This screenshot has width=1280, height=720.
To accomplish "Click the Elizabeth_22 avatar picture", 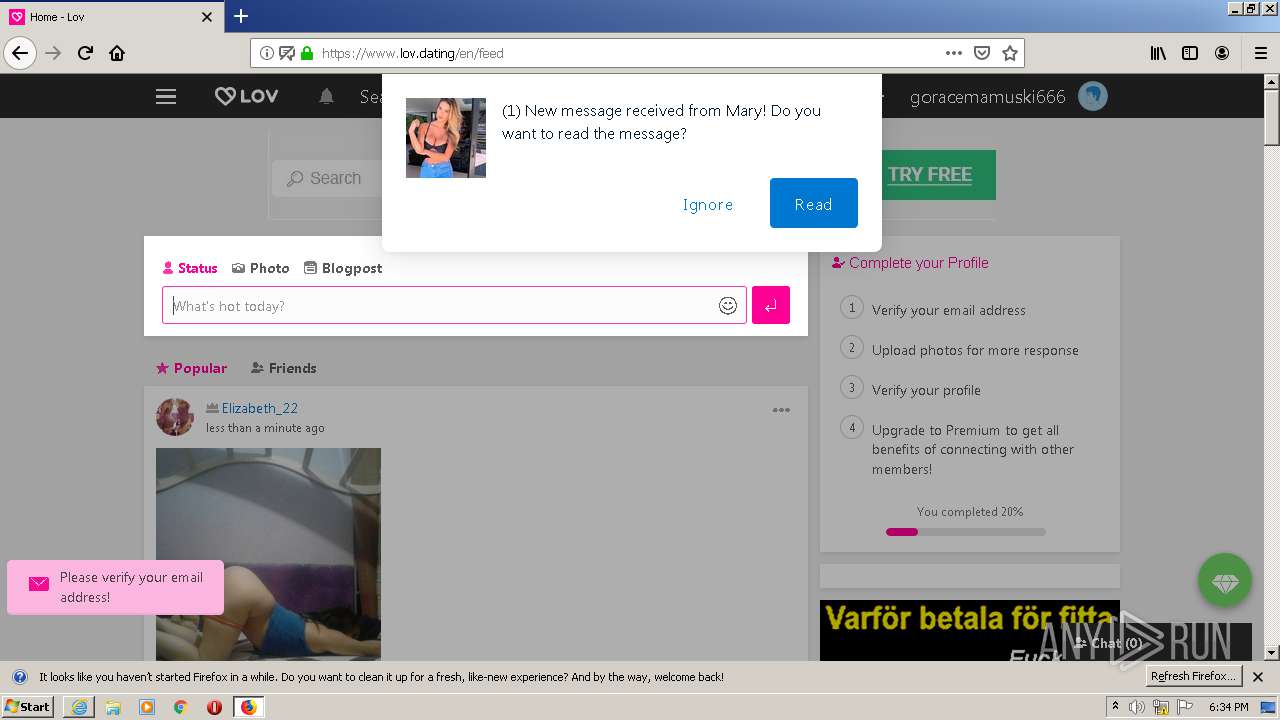I will [175, 417].
